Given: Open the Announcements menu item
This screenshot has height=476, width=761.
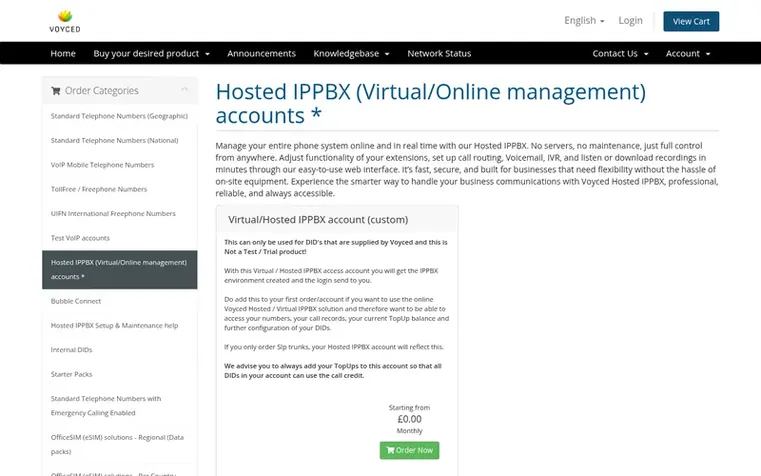Looking at the screenshot, I should pos(261,53).
